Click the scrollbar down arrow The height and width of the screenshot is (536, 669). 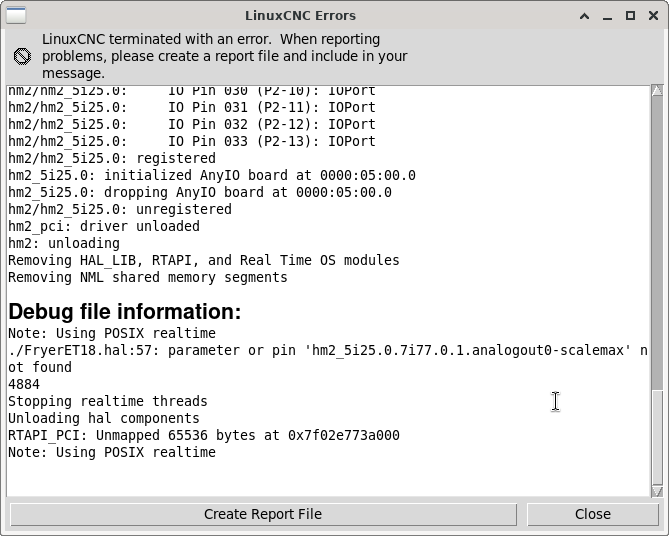click(x=657, y=490)
